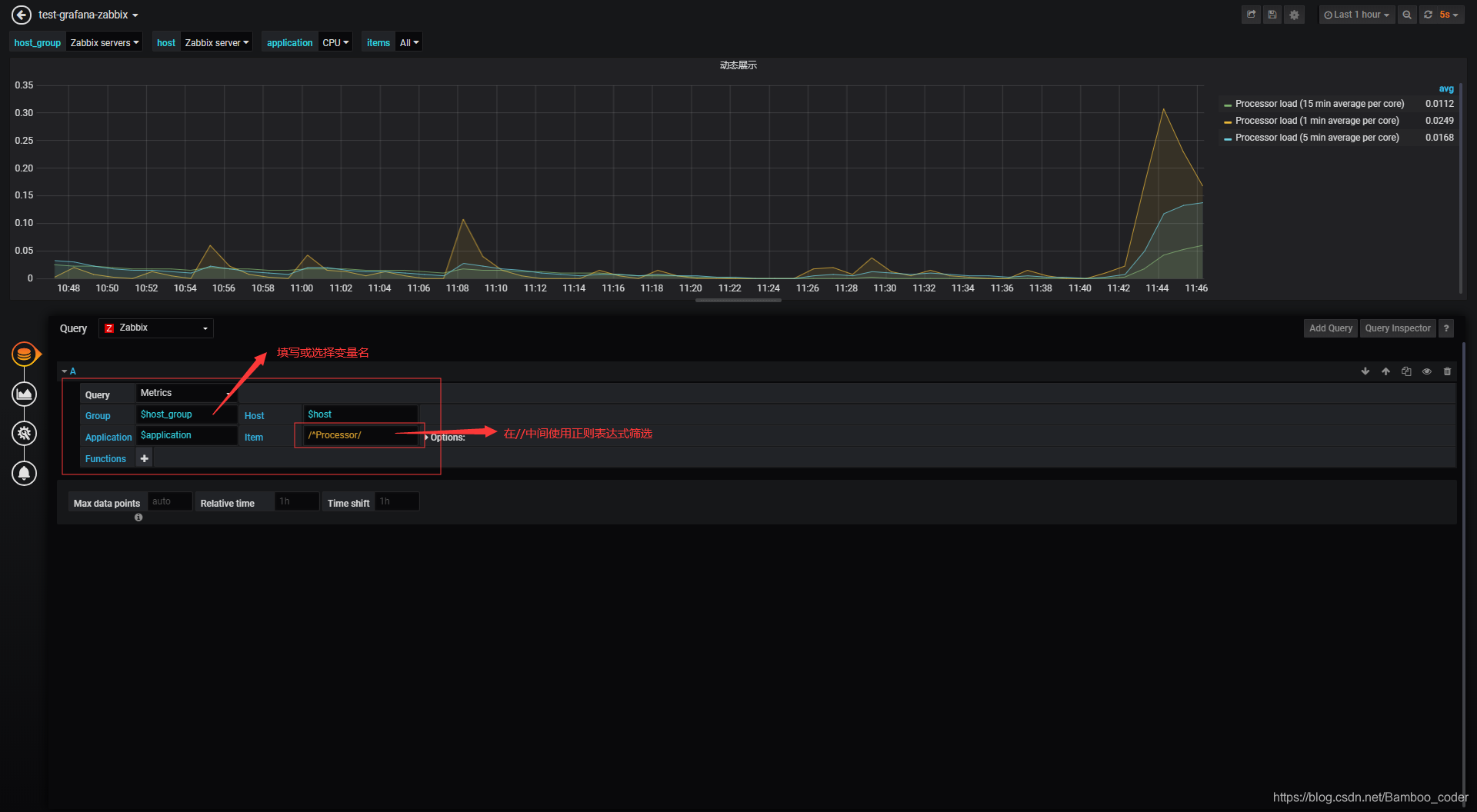Go back using the arrow icon
This screenshot has width=1477, height=812.
pos(22,15)
